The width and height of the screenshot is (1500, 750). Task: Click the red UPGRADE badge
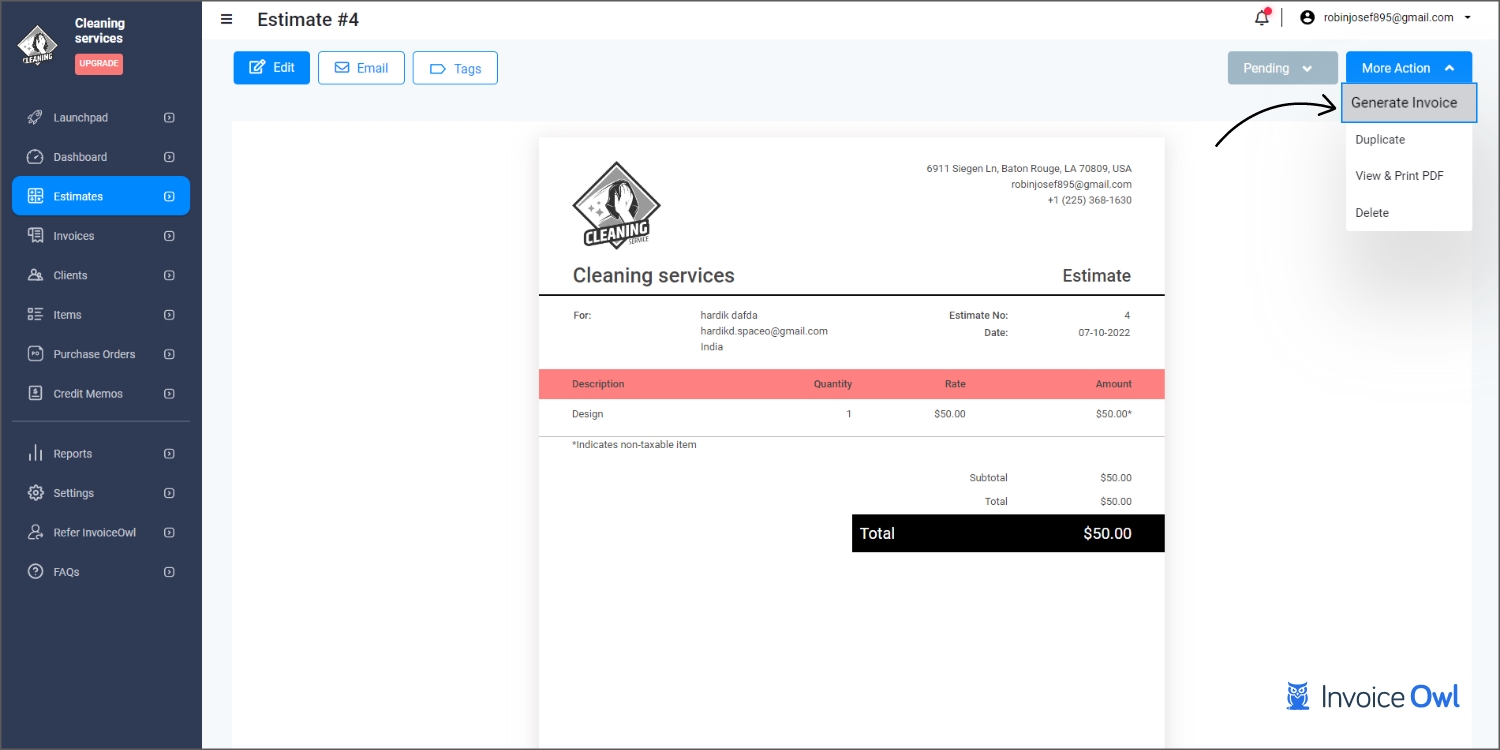[x=99, y=64]
